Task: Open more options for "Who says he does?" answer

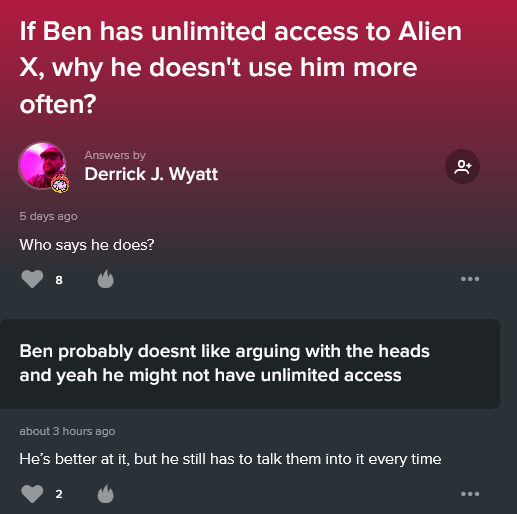Action: (x=470, y=279)
